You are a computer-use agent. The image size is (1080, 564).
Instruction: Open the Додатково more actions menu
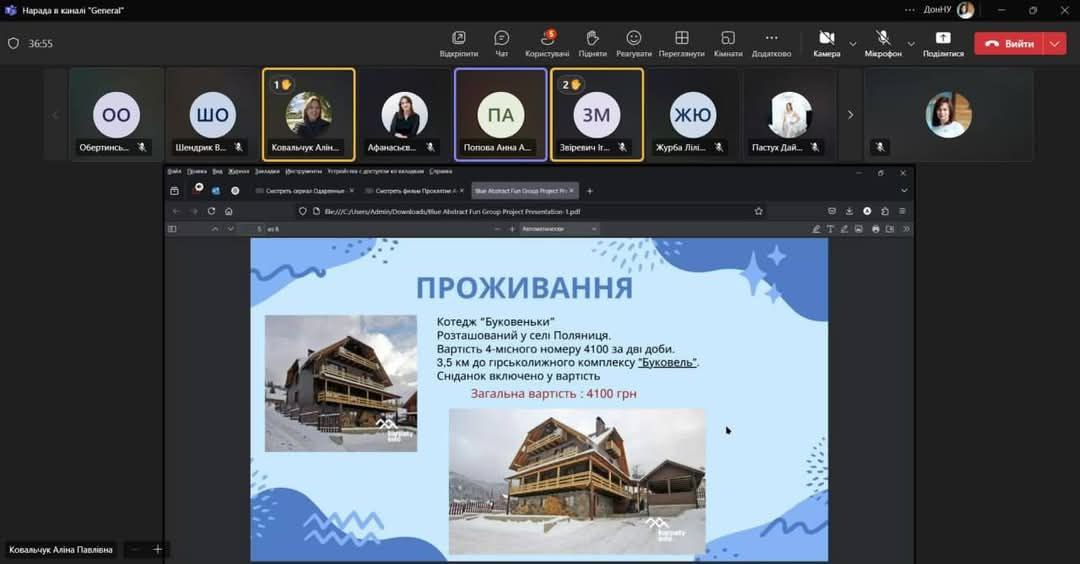coord(771,43)
